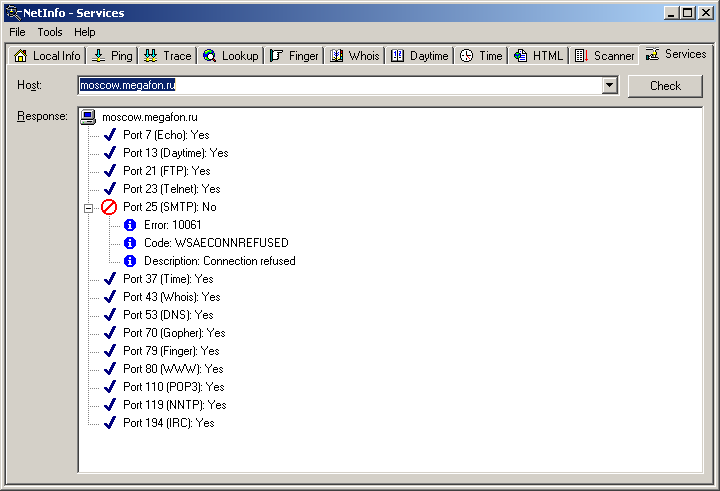Image resolution: width=720 pixels, height=491 pixels.
Task: Click the checkmark icon for Port 21 (FTP)
Action: [110, 170]
